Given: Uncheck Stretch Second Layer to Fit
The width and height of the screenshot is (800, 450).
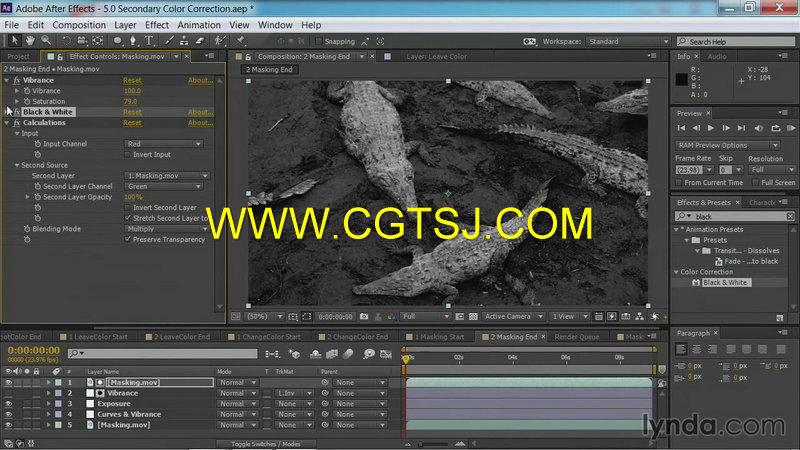Looking at the screenshot, I should click(x=128, y=218).
